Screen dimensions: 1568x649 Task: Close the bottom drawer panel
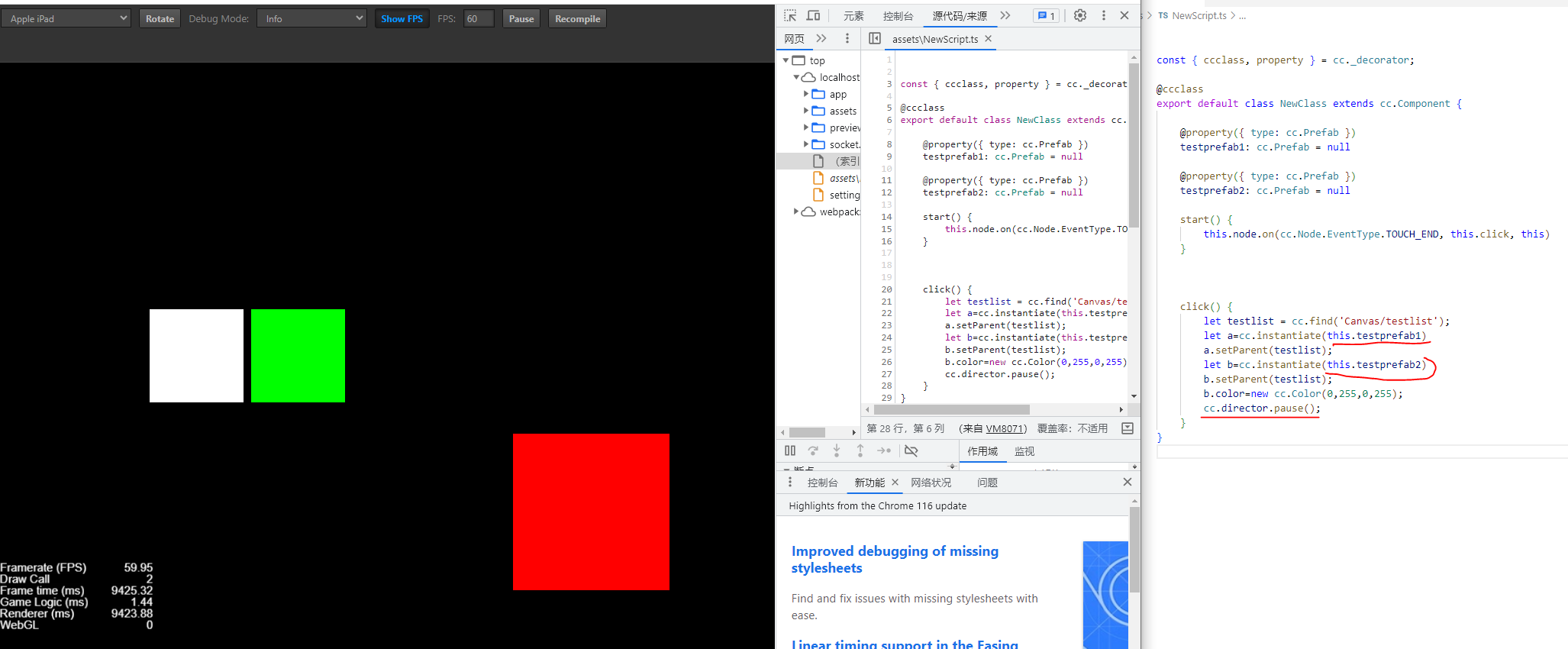click(1128, 482)
